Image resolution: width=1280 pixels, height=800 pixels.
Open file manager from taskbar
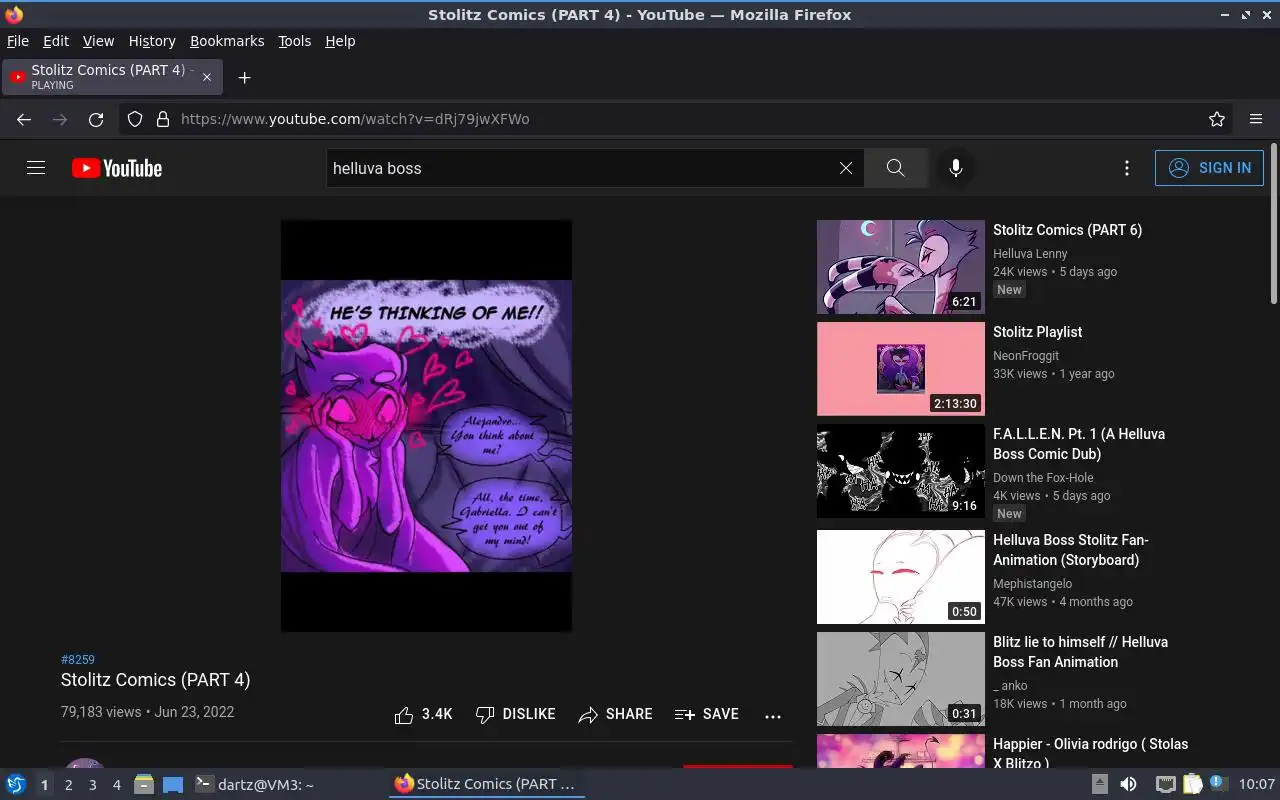pyautogui.click(x=143, y=784)
